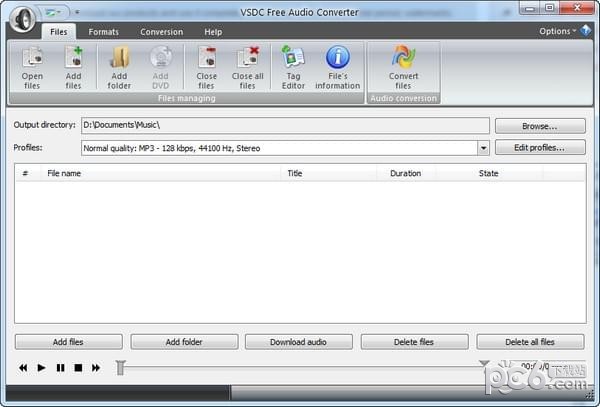Click the Duration column header

point(406,173)
